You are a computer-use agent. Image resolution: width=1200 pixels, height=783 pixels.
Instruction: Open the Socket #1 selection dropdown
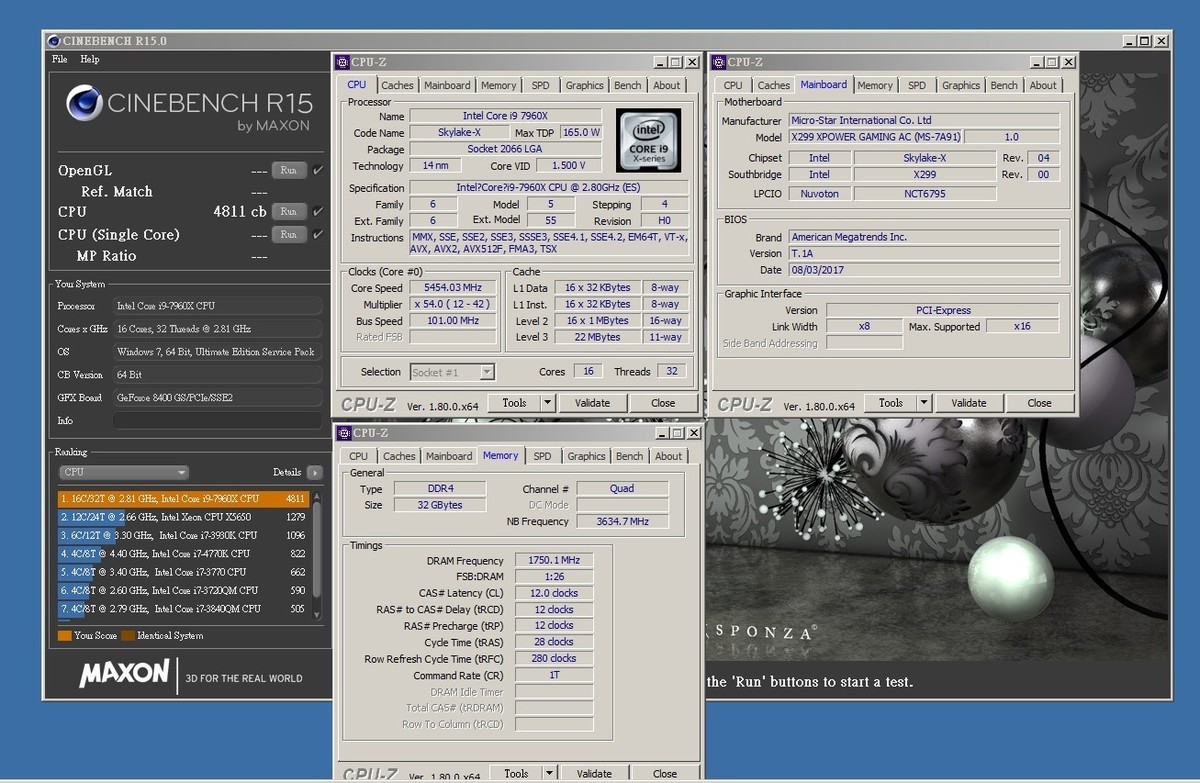489,371
